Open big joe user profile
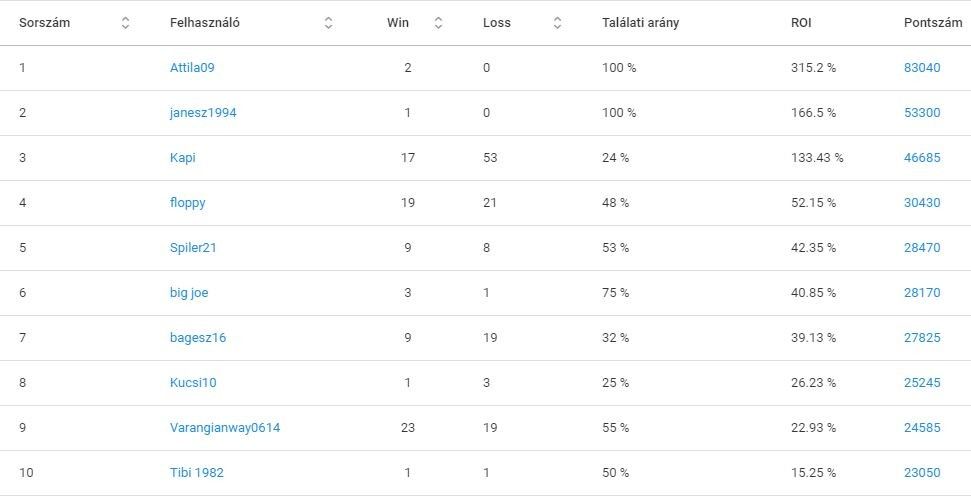 (189, 293)
